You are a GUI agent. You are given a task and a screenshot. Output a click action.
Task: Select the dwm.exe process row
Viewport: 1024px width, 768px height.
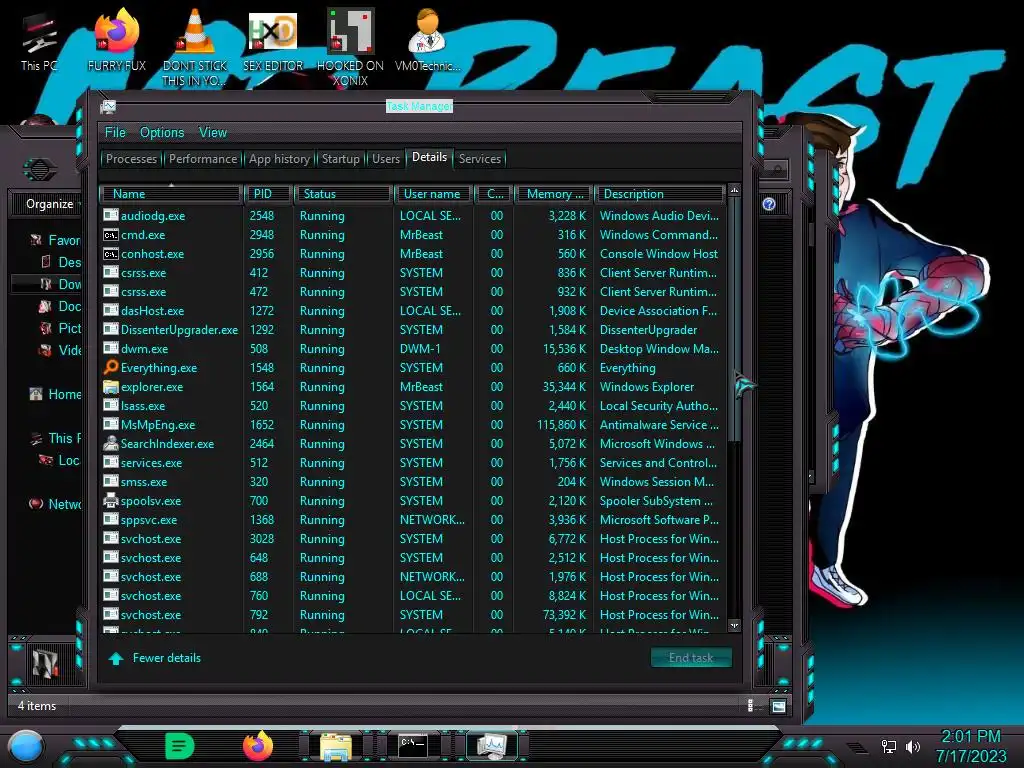tap(413, 349)
